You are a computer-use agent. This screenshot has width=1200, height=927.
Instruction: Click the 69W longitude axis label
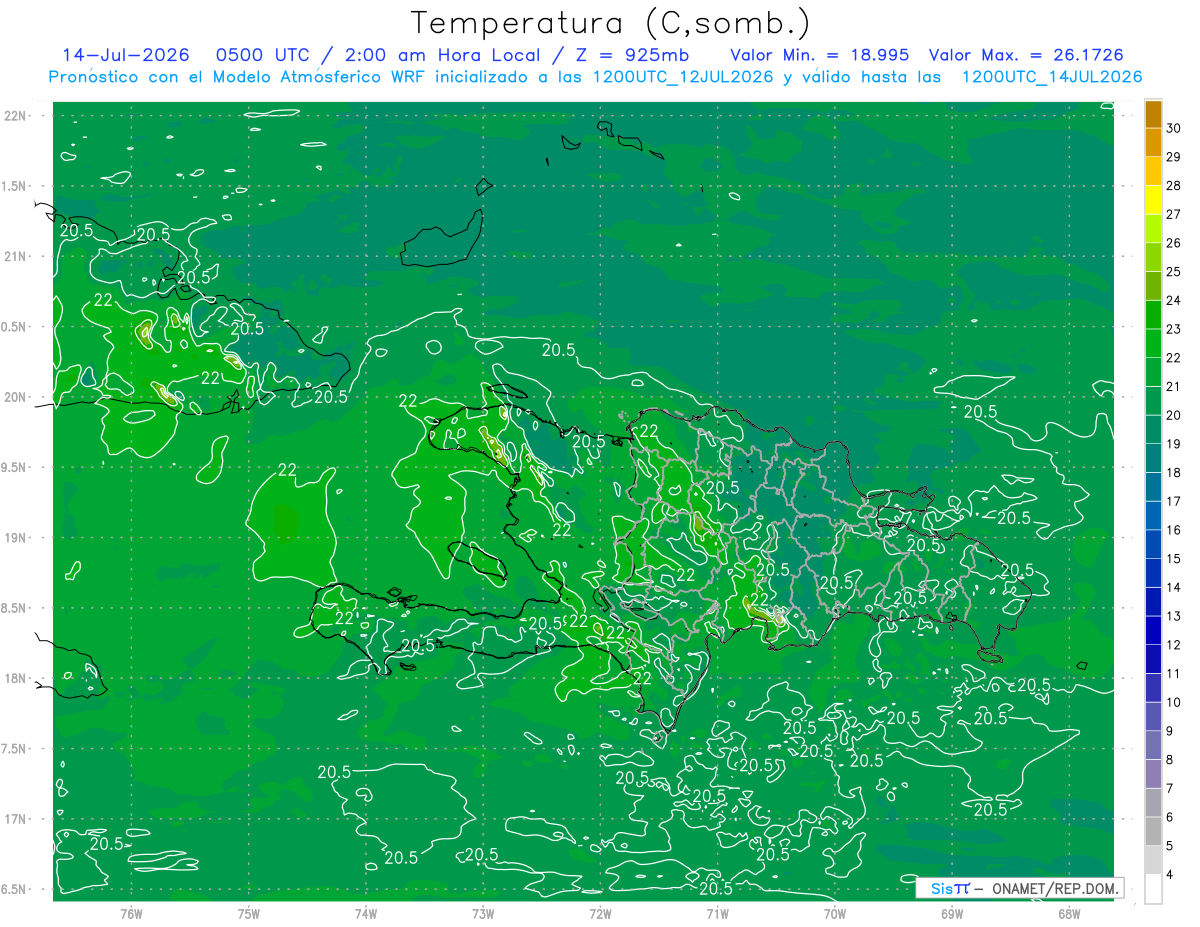click(x=951, y=913)
